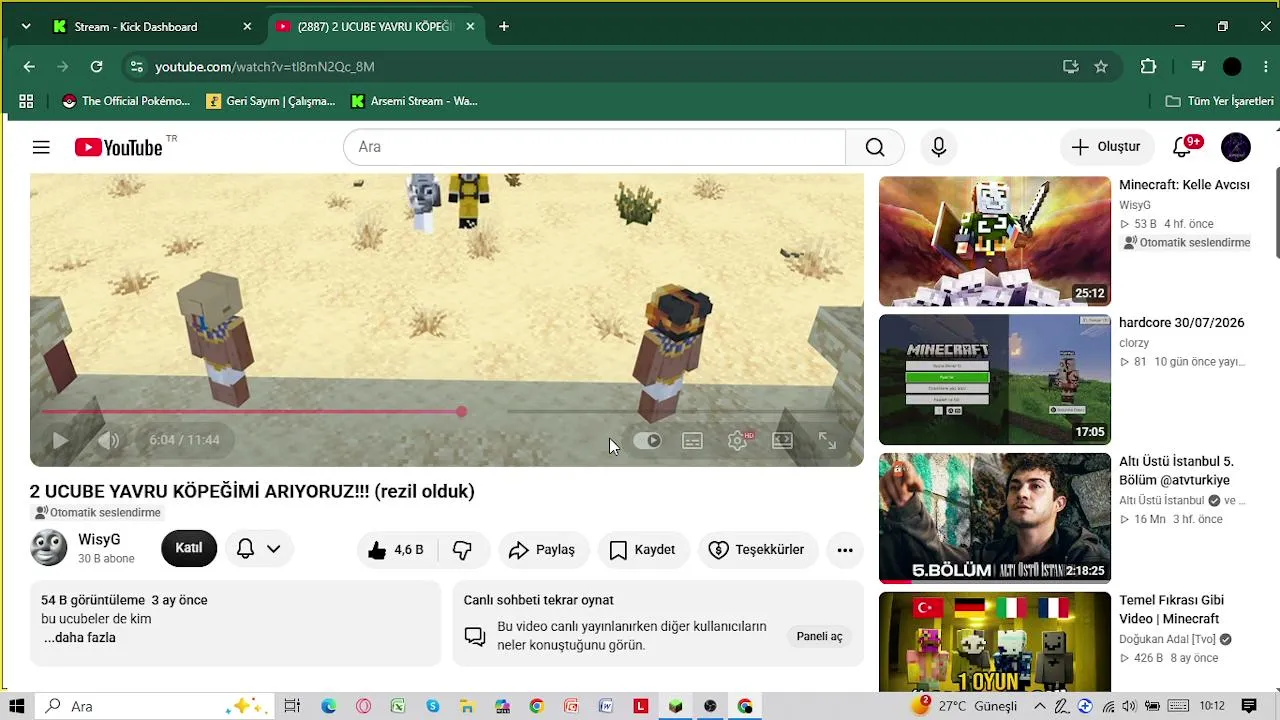Click 'Paneli aç' to open chat replay

coord(819,636)
